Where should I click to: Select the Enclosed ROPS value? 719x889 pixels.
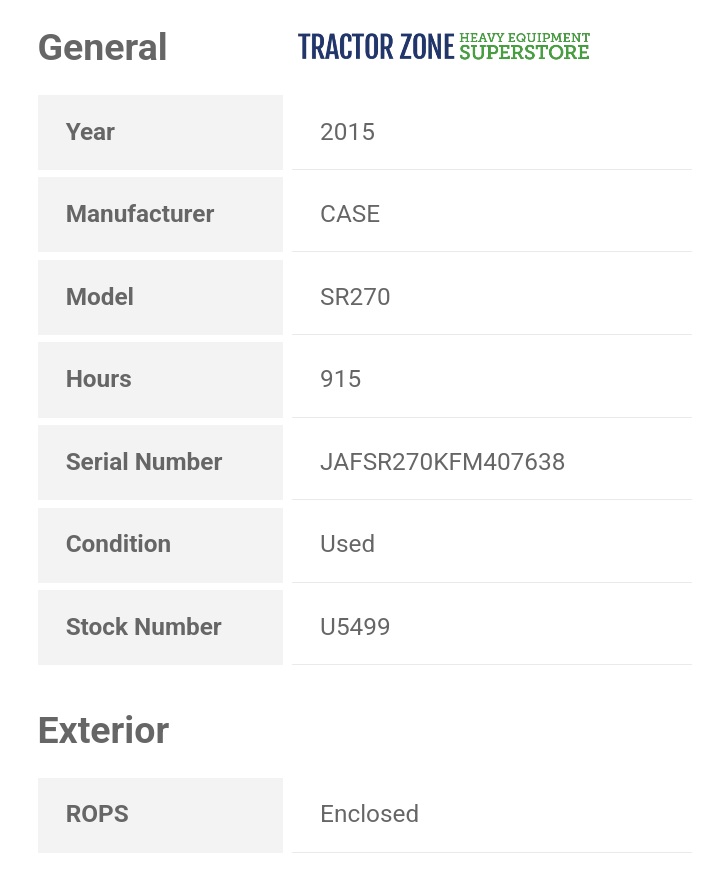pos(369,814)
